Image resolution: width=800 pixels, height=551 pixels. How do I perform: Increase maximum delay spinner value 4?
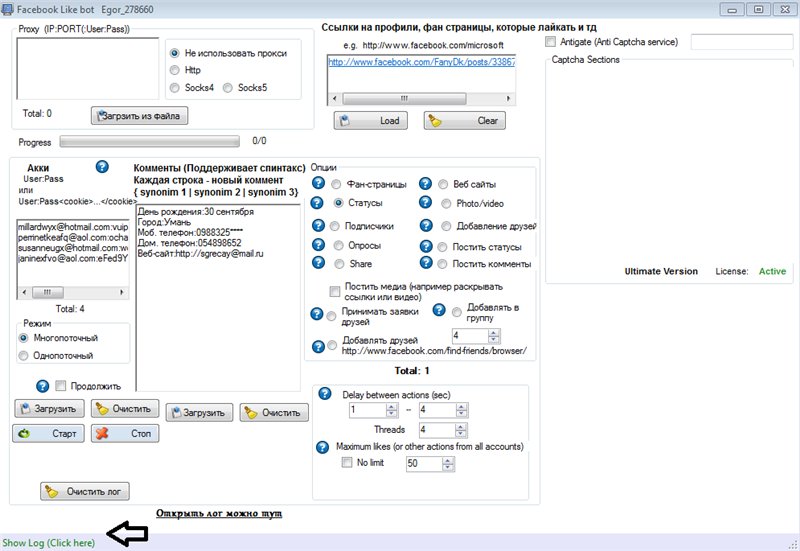[x=461, y=407]
